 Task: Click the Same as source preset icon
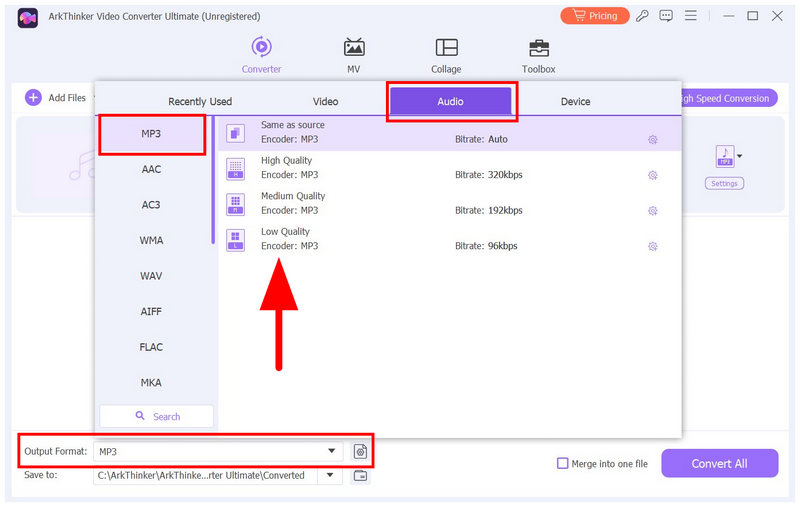[x=235, y=133]
